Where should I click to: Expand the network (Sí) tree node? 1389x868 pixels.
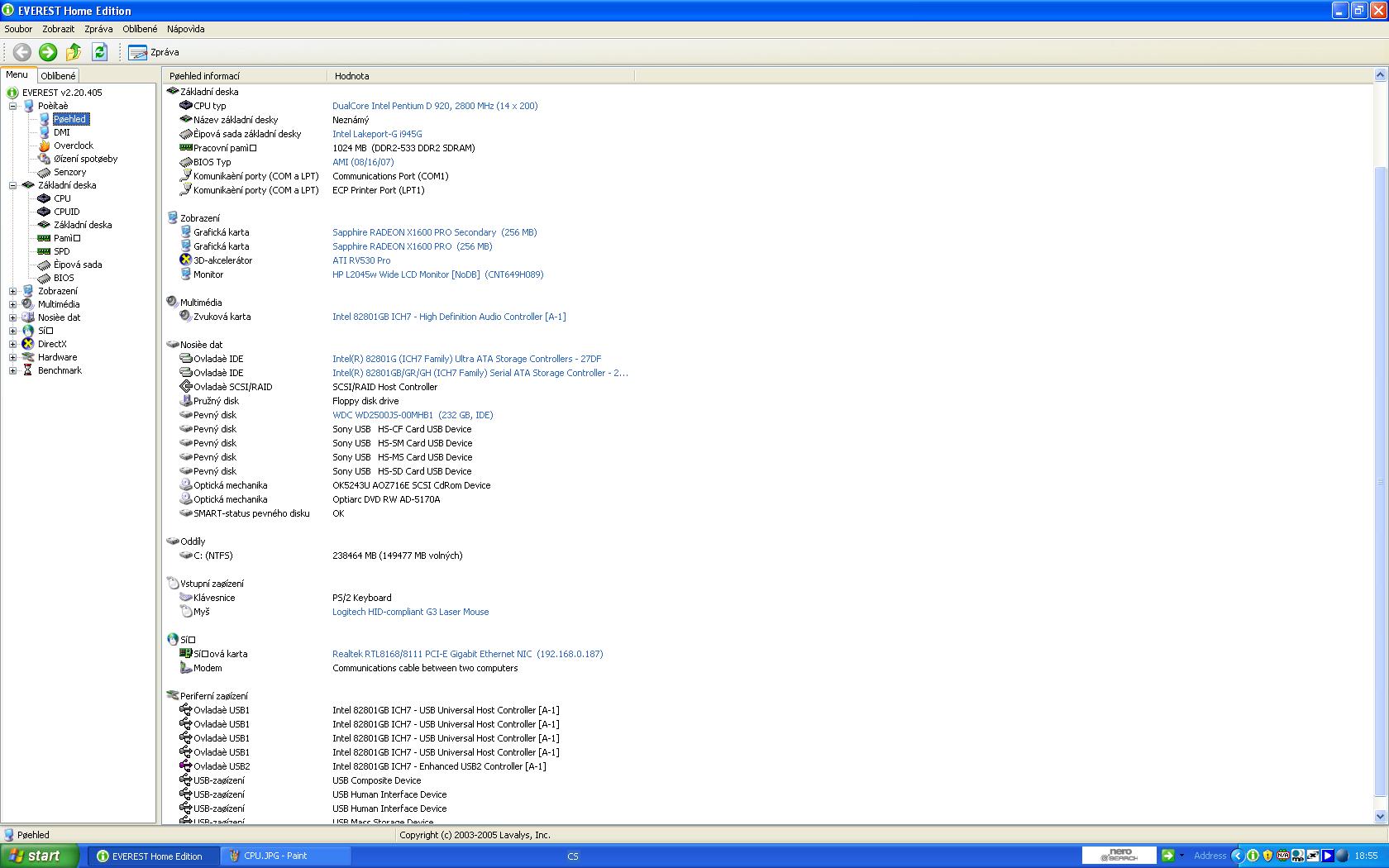click(x=13, y=331)
